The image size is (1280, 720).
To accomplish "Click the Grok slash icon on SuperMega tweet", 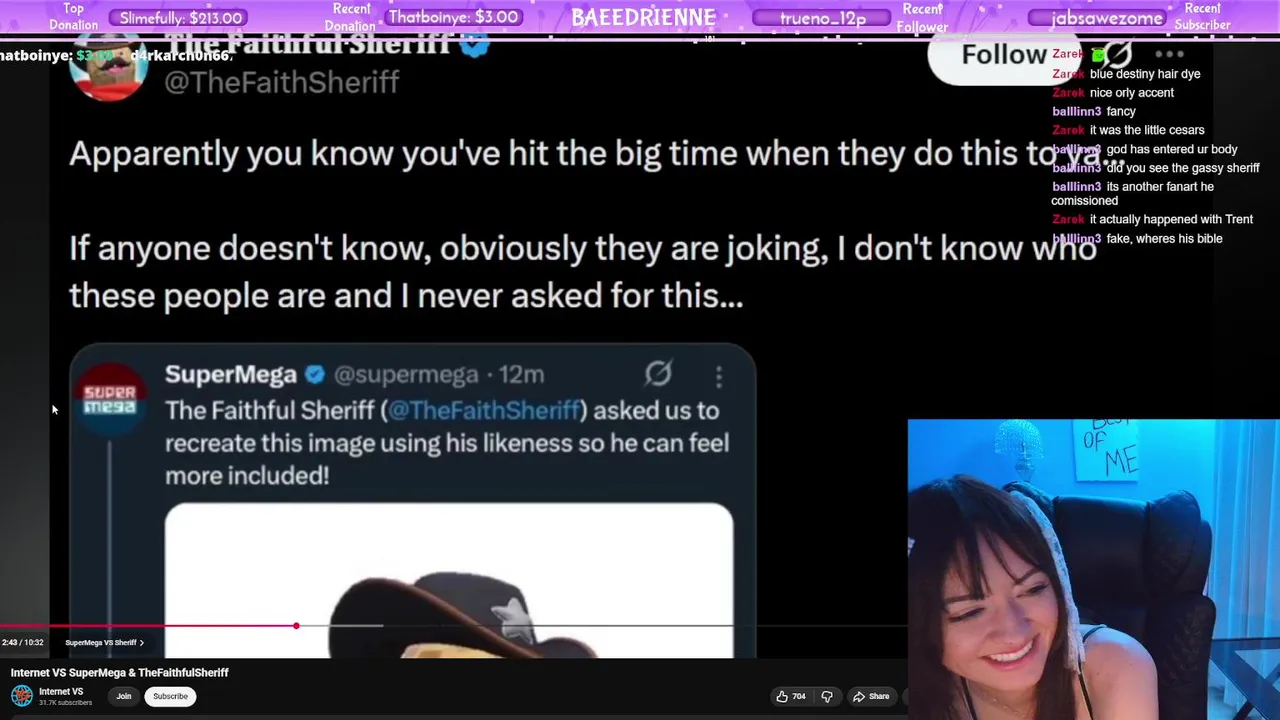I will pyautogui.click(x=658, y=374).
